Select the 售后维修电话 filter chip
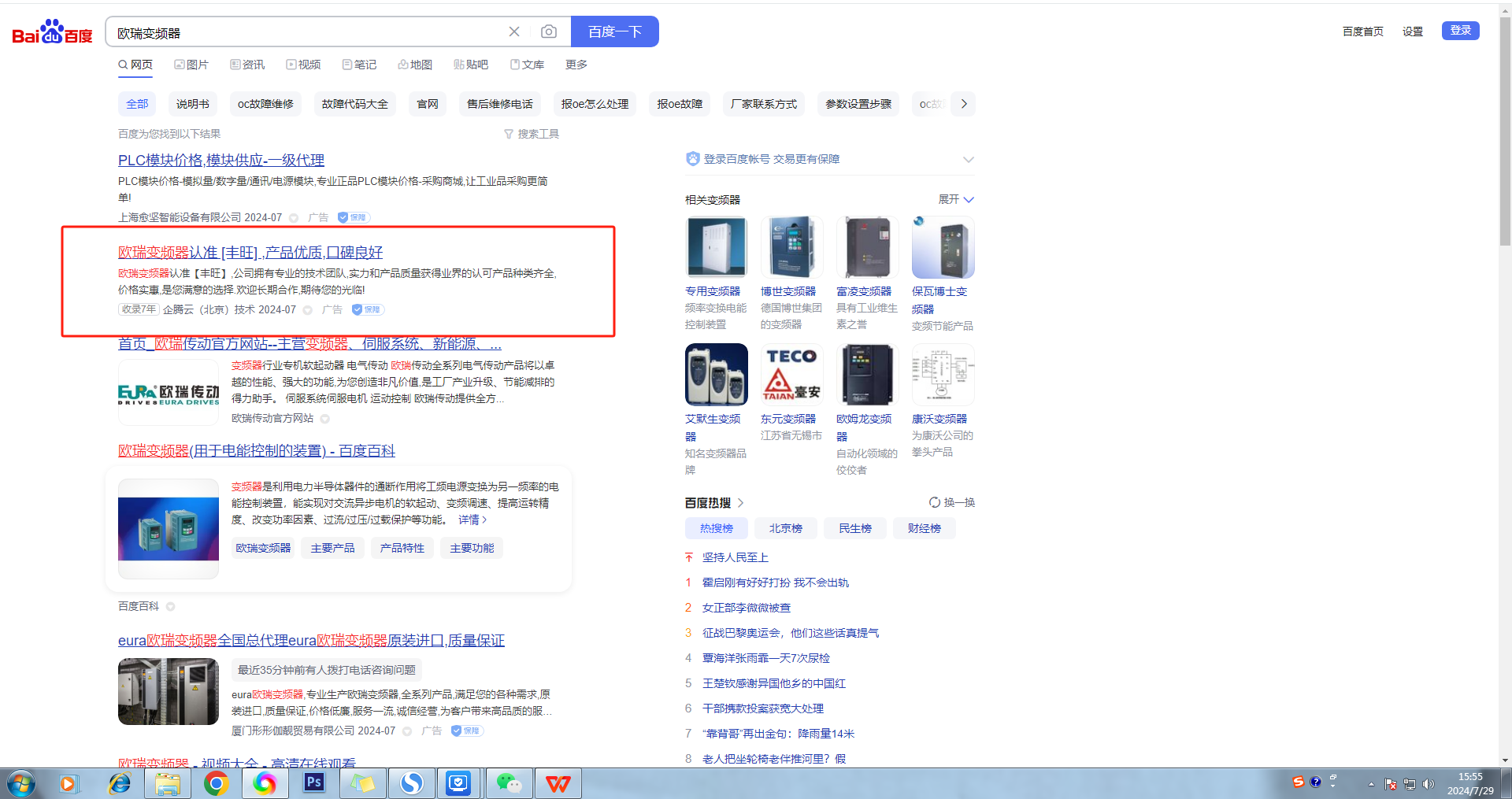1512x799 pixels. tap(500, 104)
